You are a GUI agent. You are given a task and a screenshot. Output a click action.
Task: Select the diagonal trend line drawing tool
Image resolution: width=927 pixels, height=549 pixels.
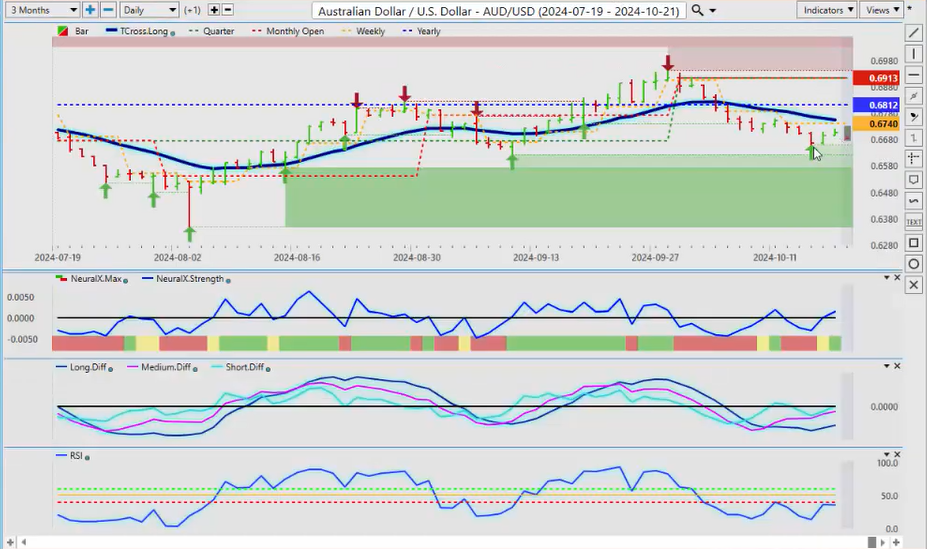click(913, 32)
